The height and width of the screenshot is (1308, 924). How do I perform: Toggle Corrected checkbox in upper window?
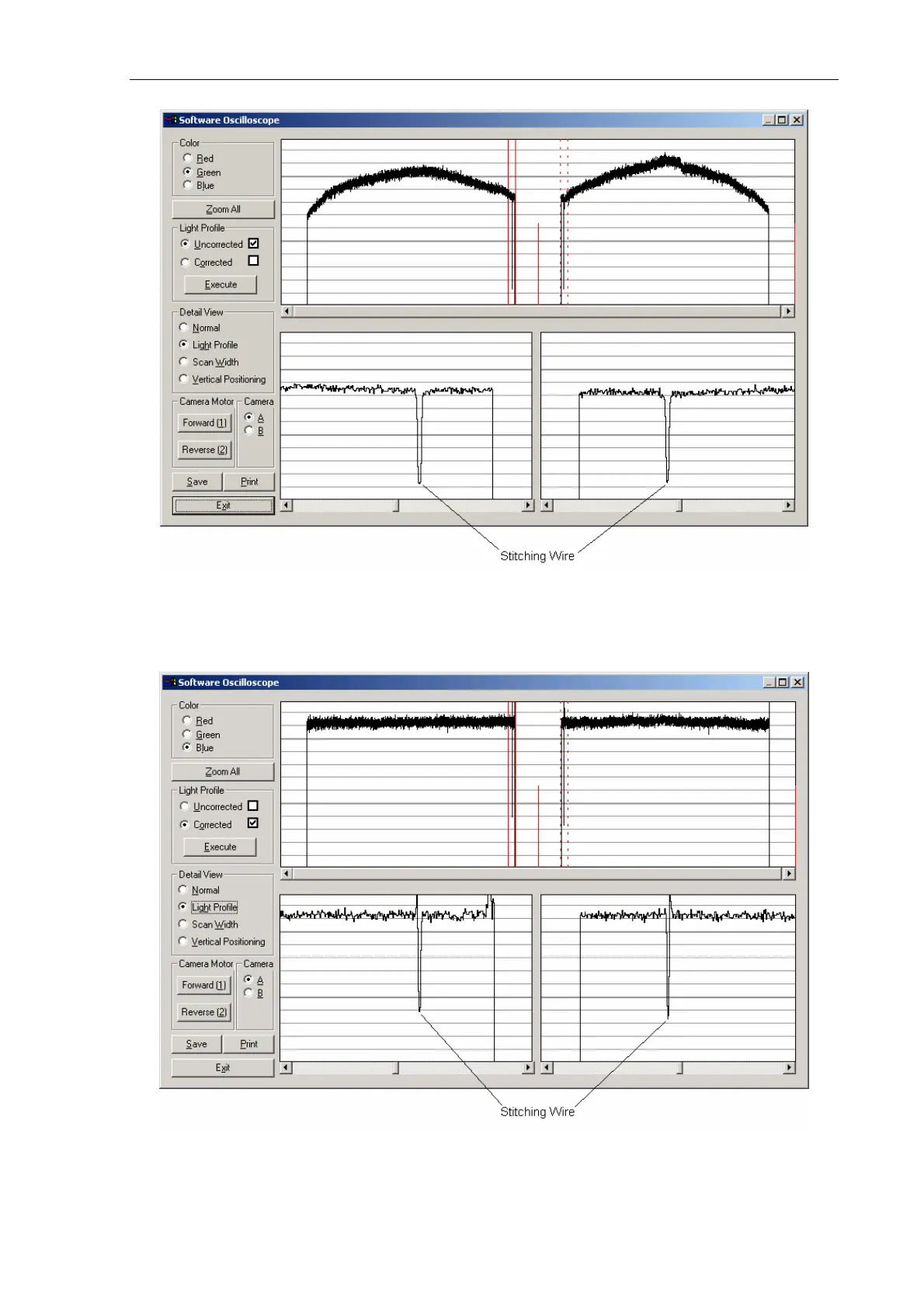pos(253,261)
